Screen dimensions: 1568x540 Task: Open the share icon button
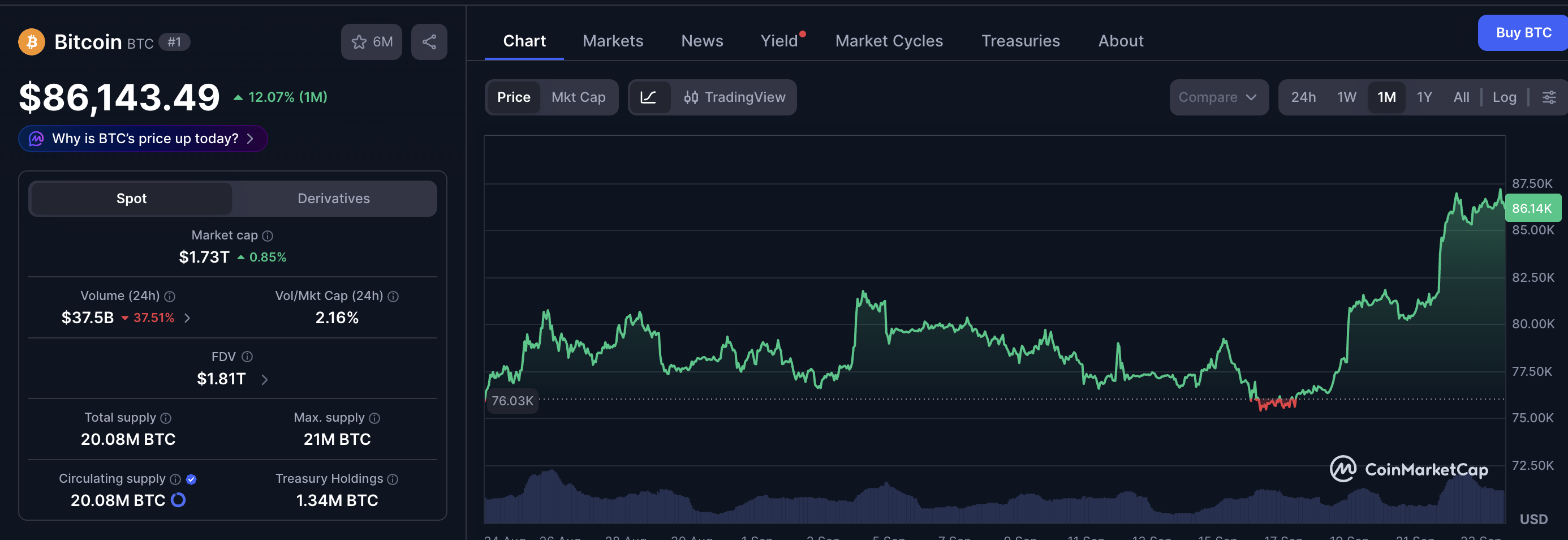pyautogui.click(x=429, y=42)
